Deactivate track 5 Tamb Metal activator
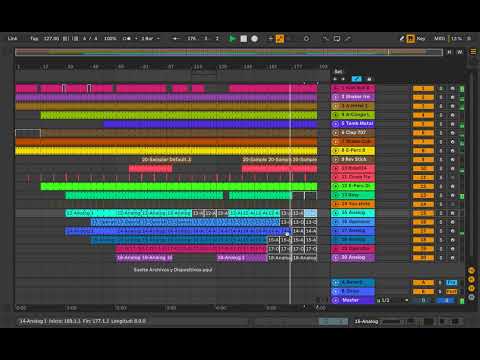 [x=423, y=124]
